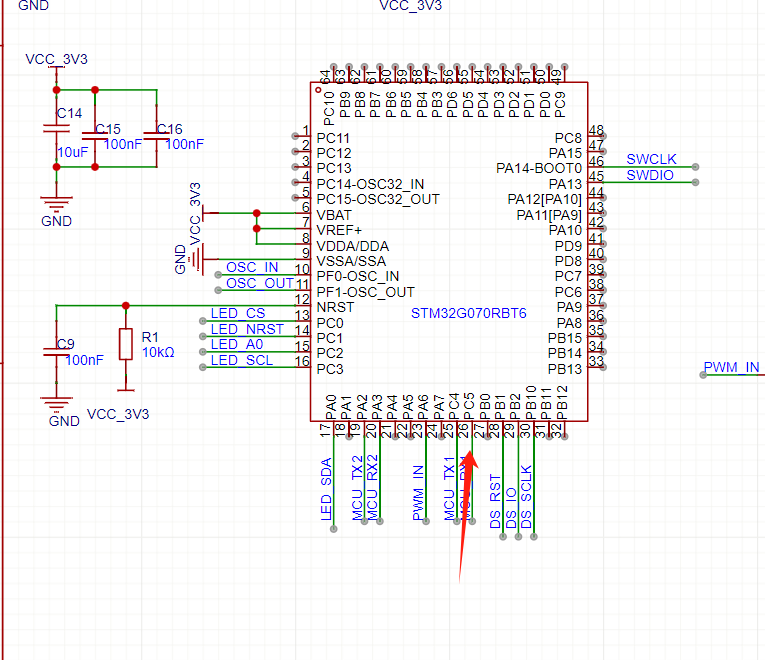Screen dimensions: 765x660
Task: Select the PC14-OSC32_IN pin name
Action: click(x=370, y=184)
